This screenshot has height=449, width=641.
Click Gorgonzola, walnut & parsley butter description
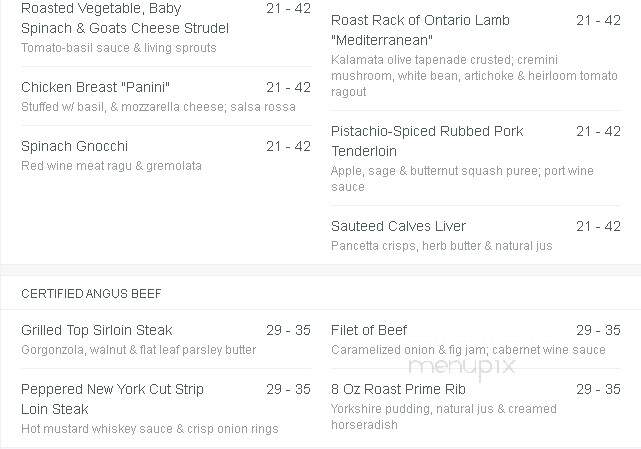139,350
